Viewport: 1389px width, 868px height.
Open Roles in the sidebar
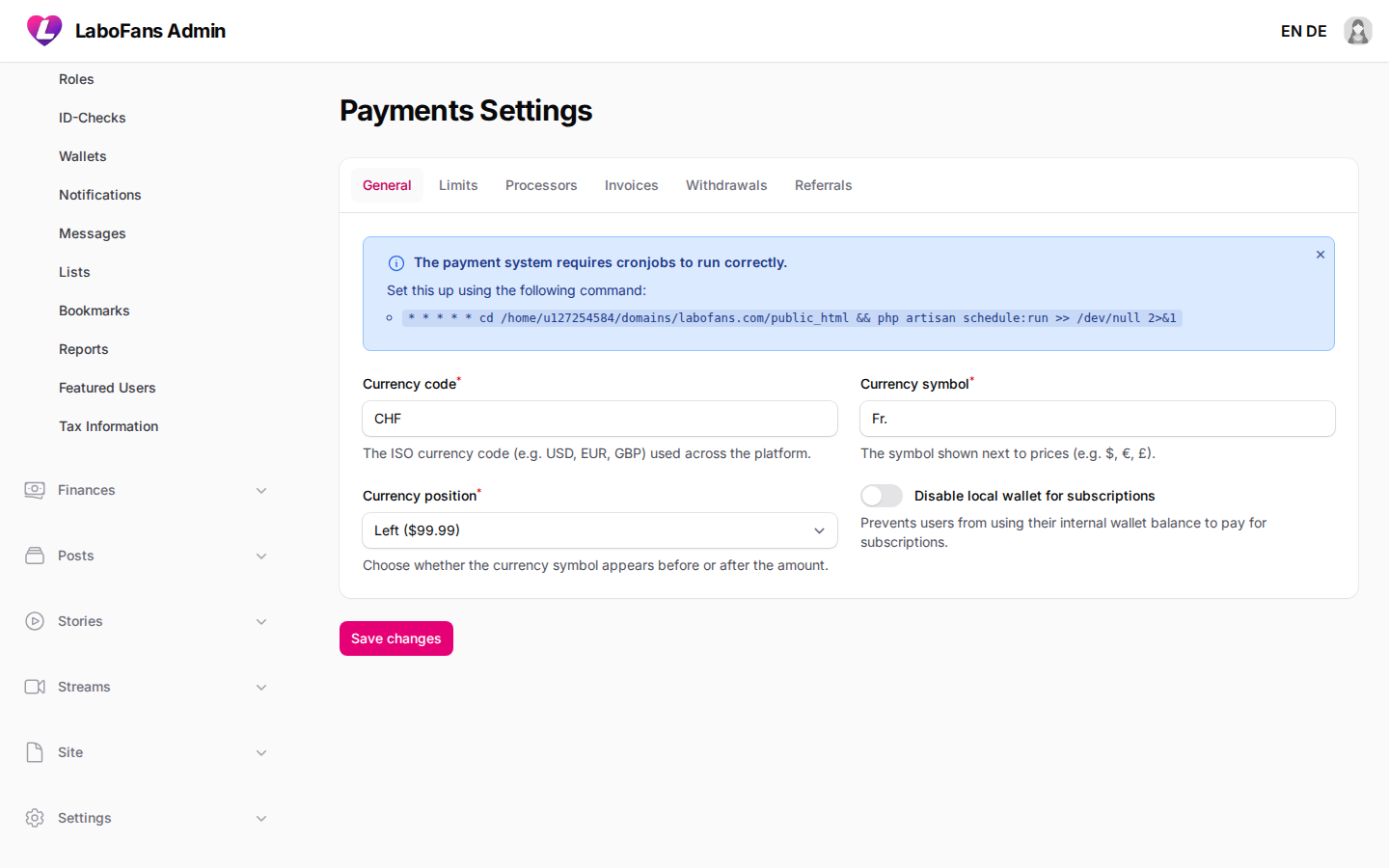point(76,79)
